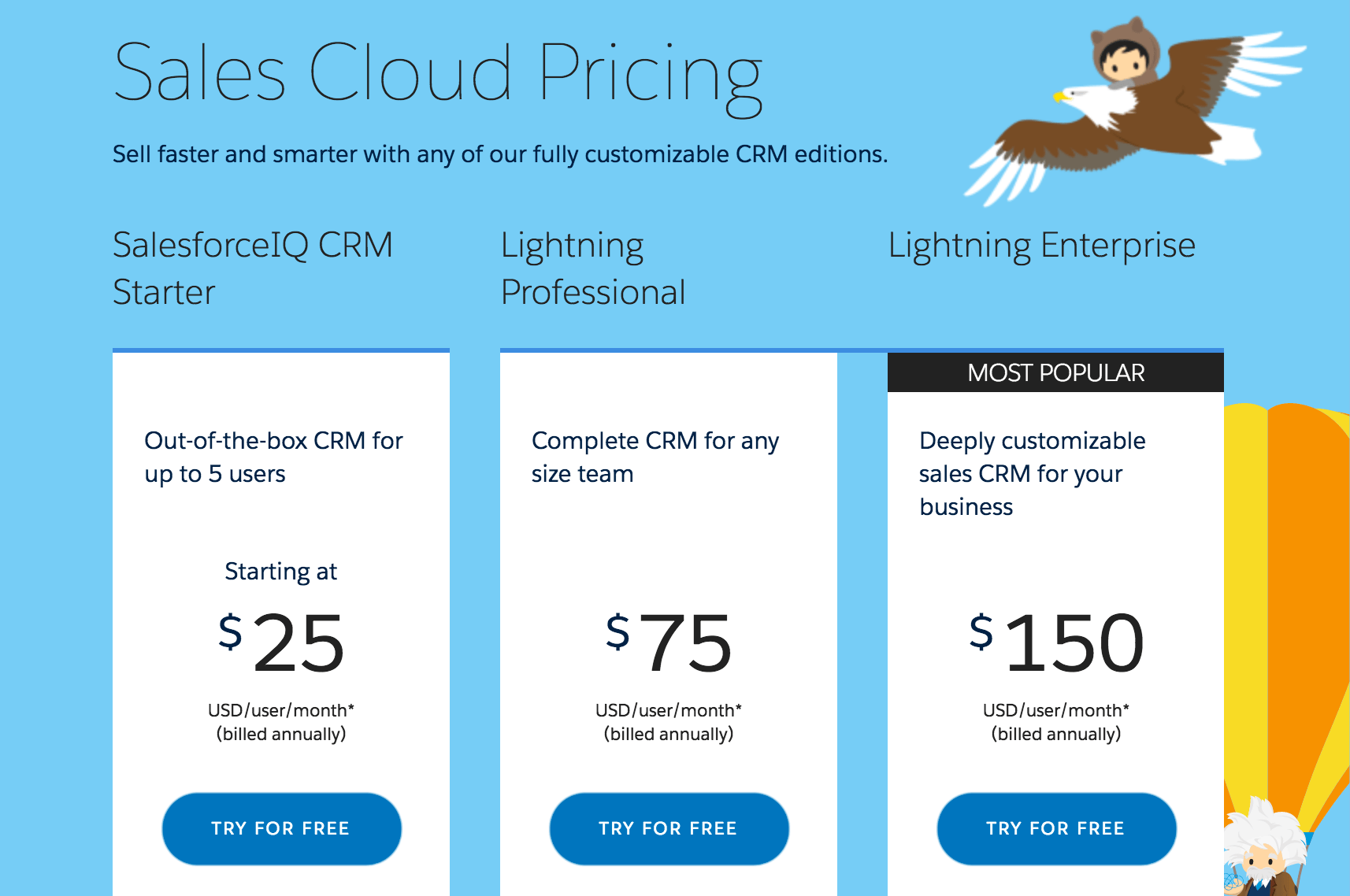The height and width of the screenshot is (896, 1350).
Task: Select the Lightning Enterprise heading
Action: pyautogui.click(x=1042, y=246)
